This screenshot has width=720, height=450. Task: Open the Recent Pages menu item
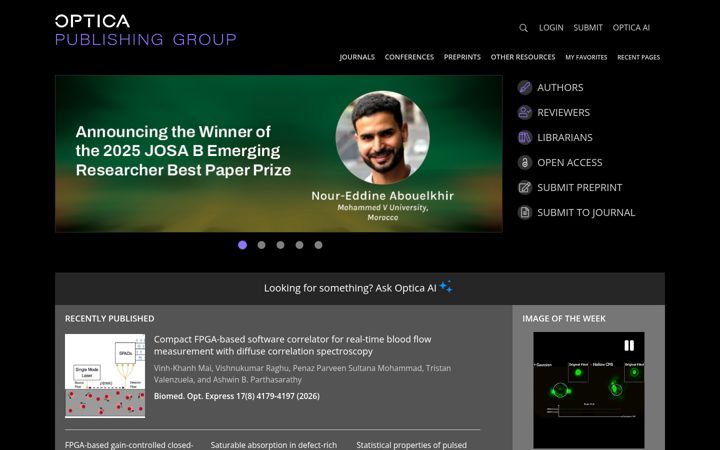[639, 57]
